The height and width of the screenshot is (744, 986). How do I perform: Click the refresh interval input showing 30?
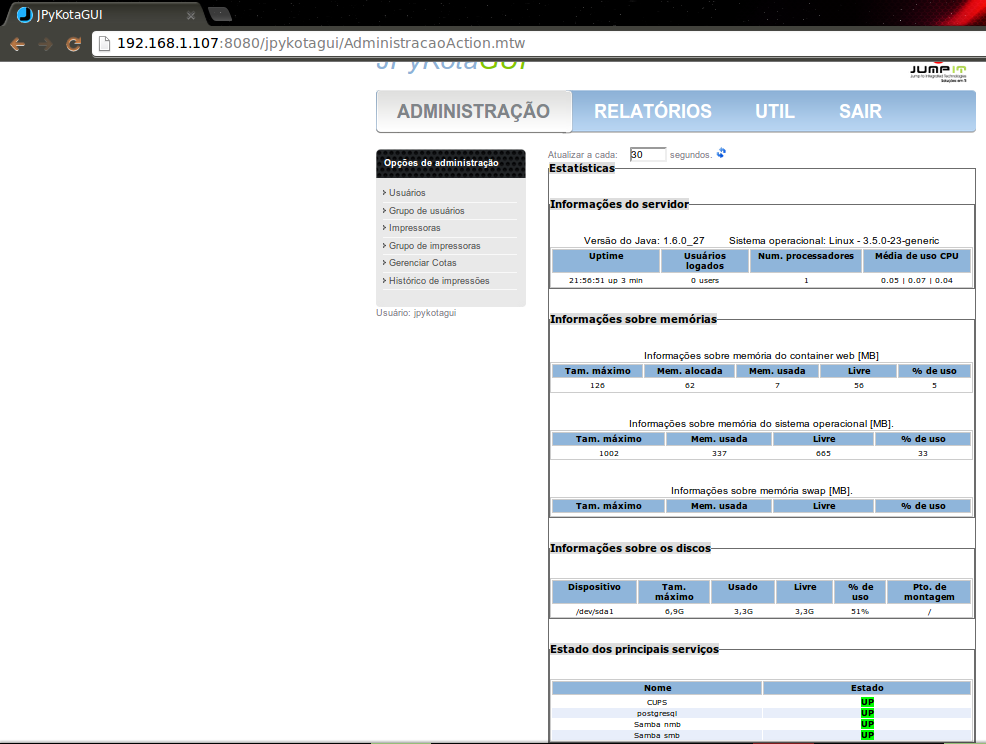(x=647, y=152)
